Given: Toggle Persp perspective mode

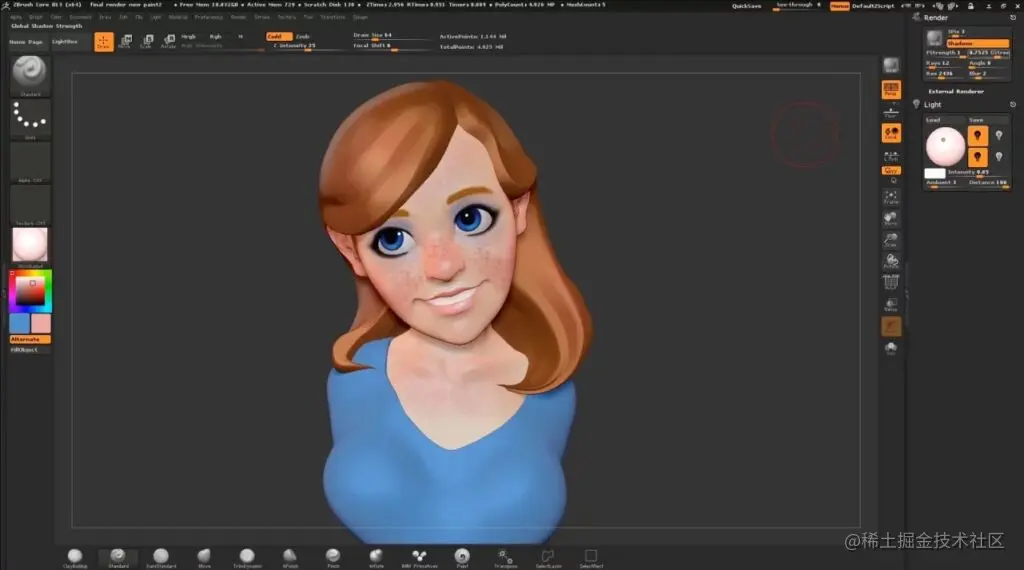Looking at the screenshot, I should 891,89.
